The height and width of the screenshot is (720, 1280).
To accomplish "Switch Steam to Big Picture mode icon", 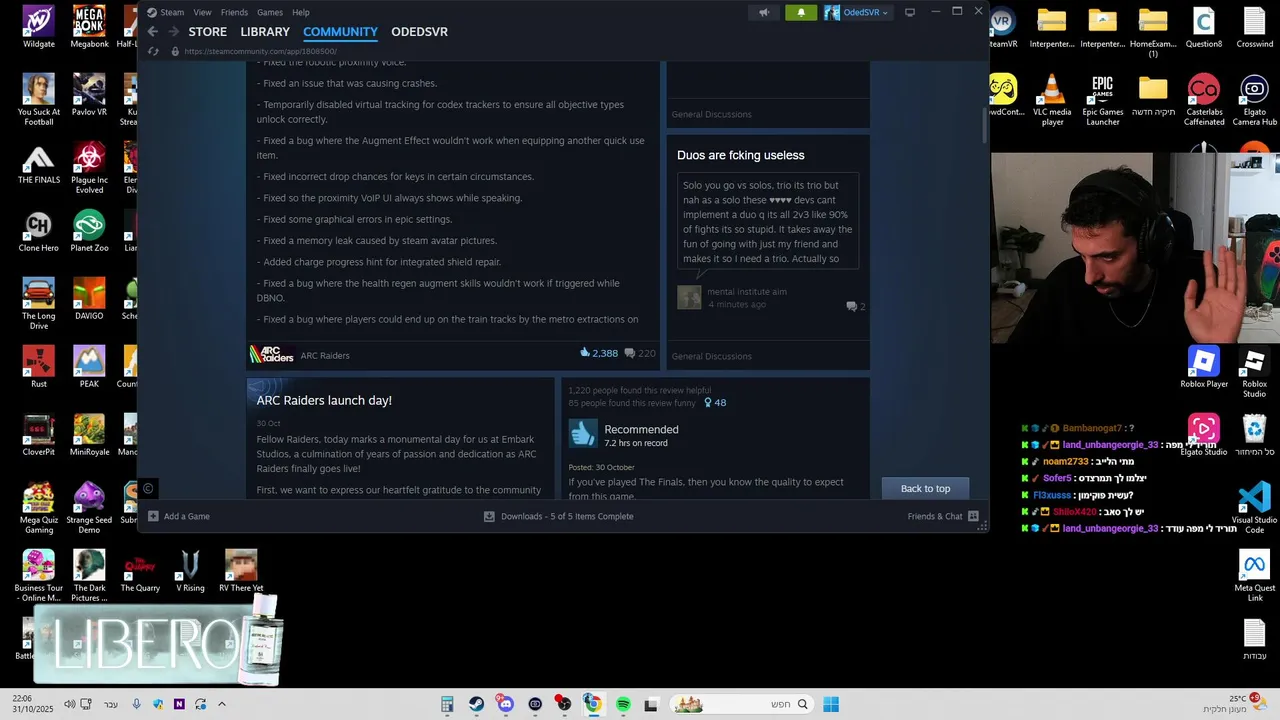I will [x=910, y=12].
